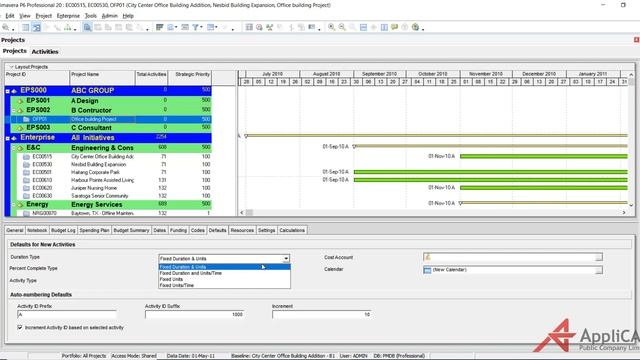Open the Admin menu
640x360 pixels.
coord(109,16)
